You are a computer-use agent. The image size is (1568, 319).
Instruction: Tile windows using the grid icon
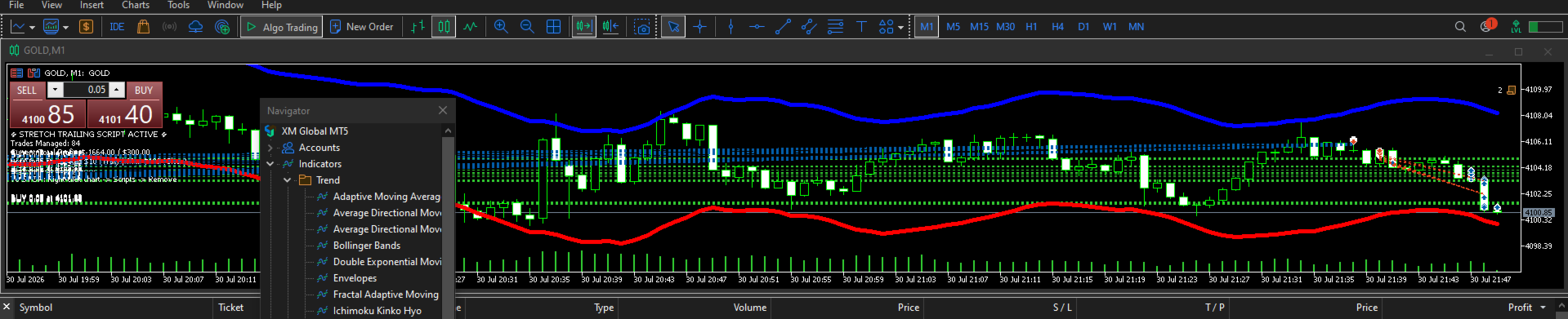click(553, 27)
